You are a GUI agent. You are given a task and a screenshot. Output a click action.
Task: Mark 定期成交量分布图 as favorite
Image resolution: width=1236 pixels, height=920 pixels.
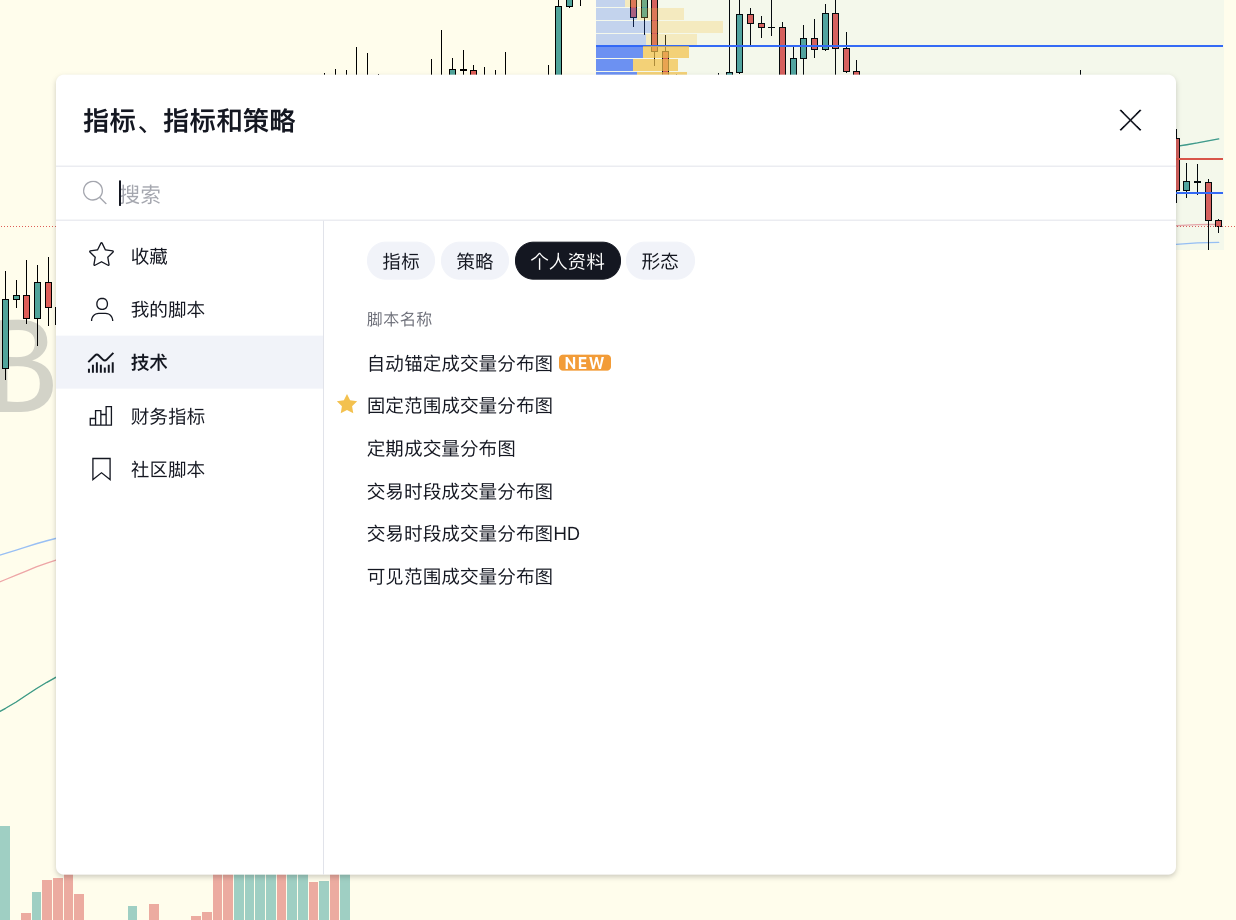(x=347, y=448)
